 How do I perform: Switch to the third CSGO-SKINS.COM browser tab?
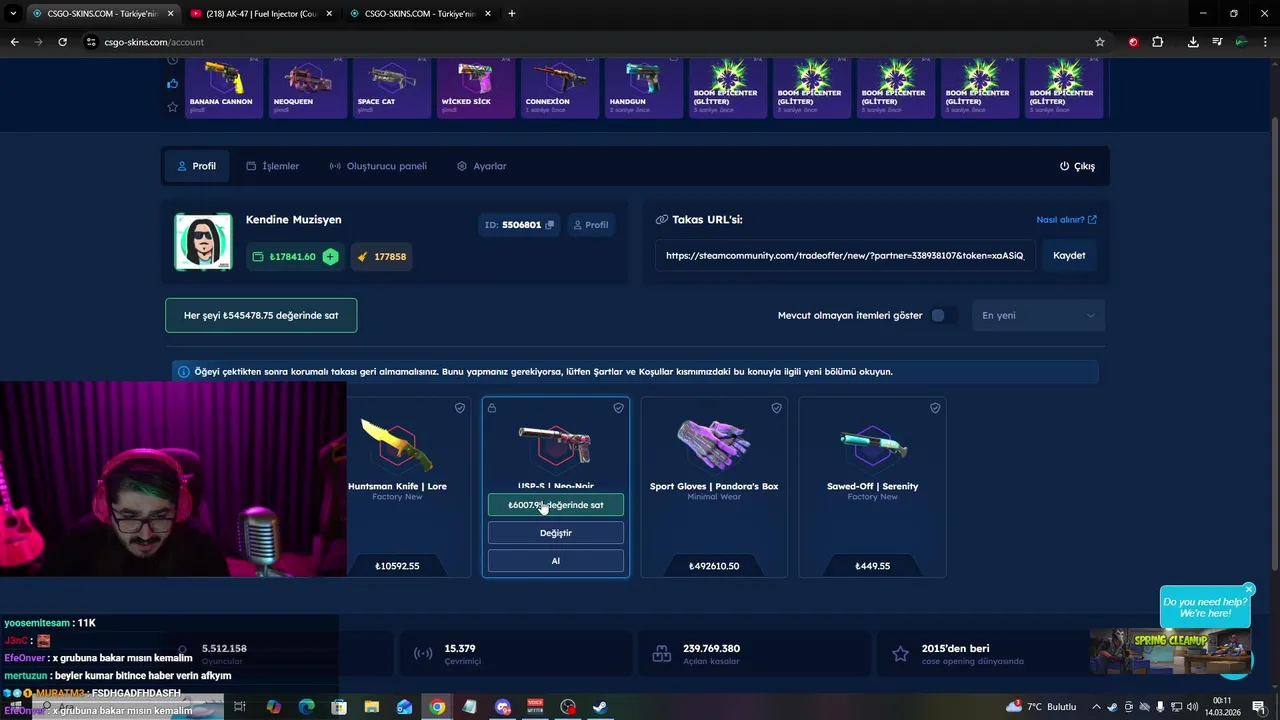tap(421, 14)
